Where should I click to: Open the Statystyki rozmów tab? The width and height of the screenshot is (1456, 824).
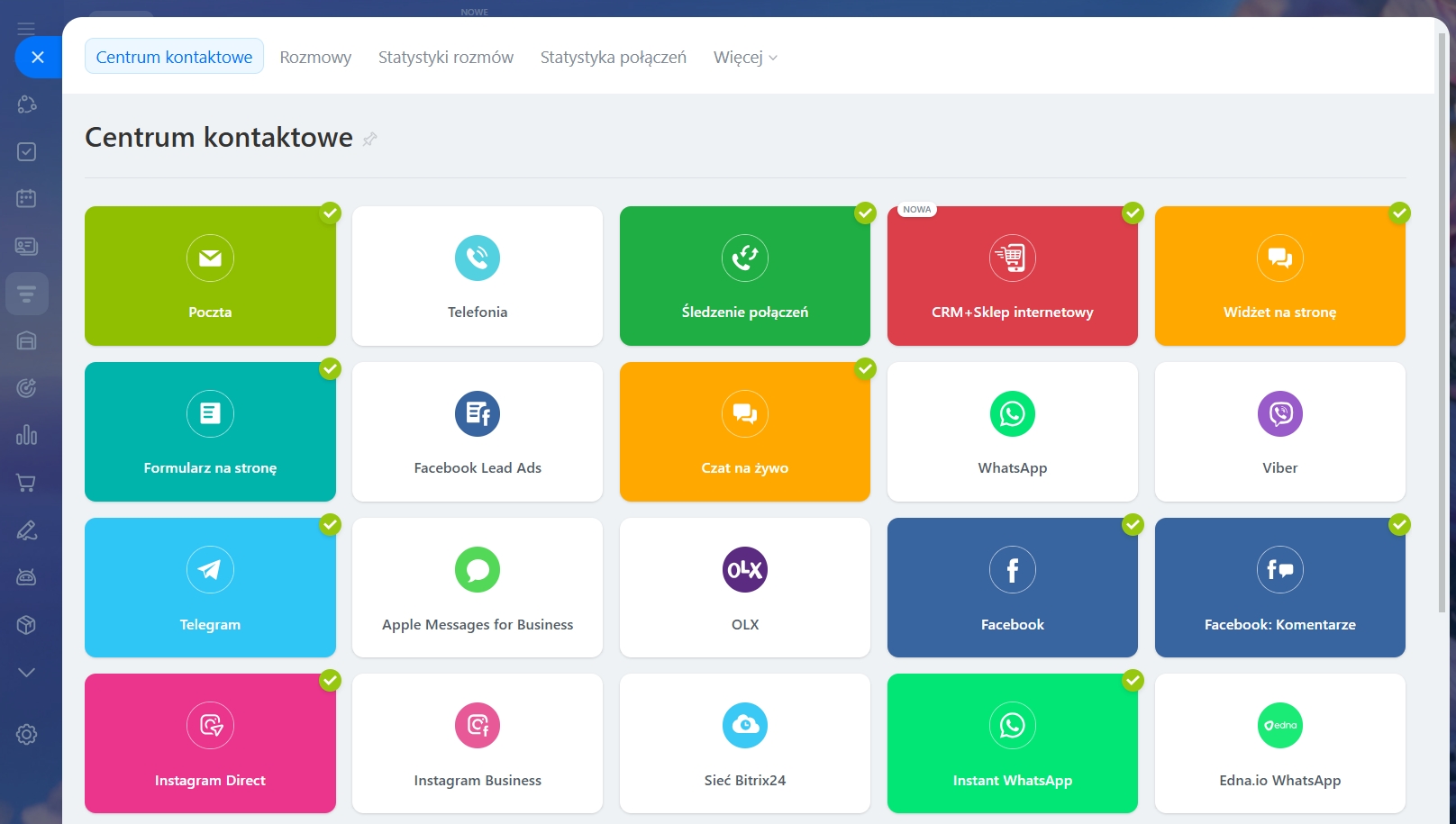click(446, 57)
